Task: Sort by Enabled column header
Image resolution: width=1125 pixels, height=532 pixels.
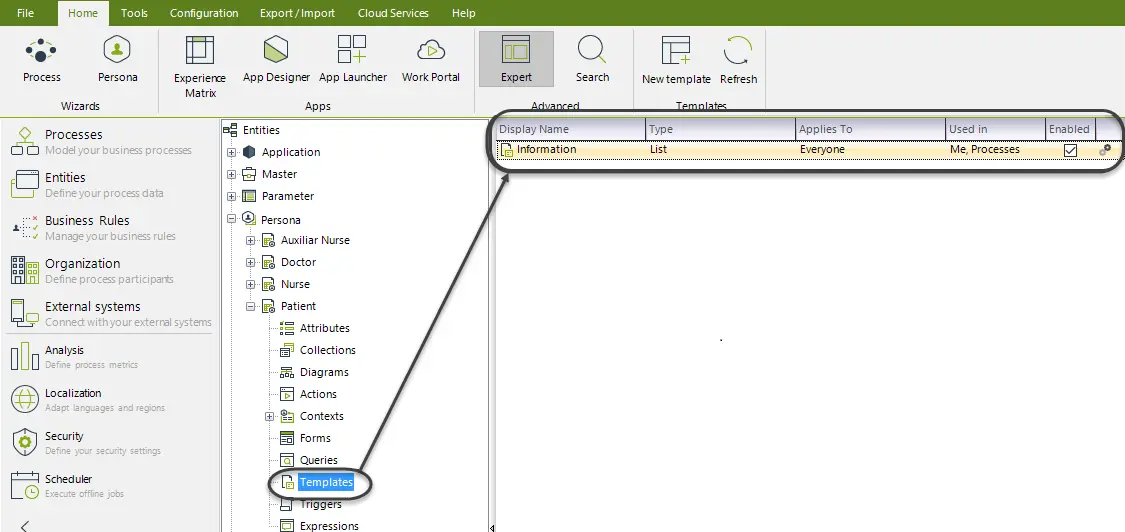Action: (1070, 129)
